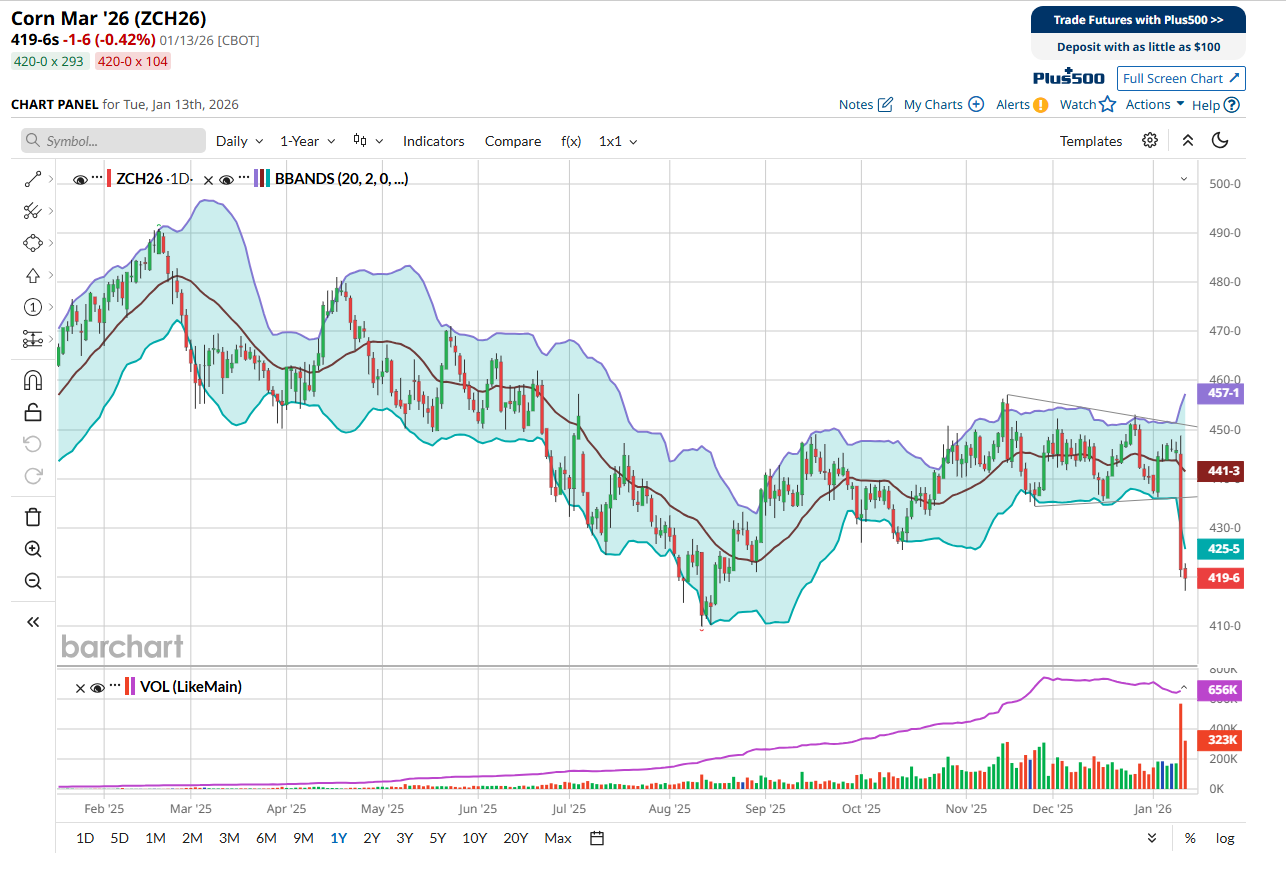Screen dimensions: 1286x894
Task: Zoom in using the magnifier plus icon
Action: click(x=33, y=549)
